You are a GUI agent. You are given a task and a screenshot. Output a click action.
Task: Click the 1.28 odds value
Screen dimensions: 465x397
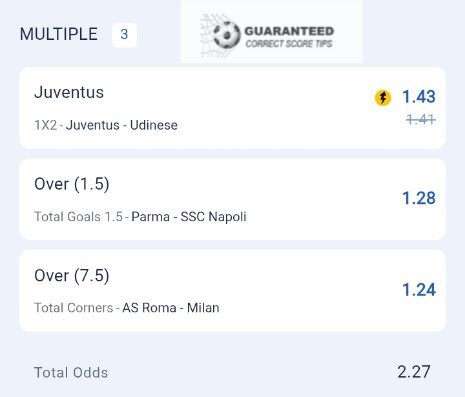[x=419, y=198]
